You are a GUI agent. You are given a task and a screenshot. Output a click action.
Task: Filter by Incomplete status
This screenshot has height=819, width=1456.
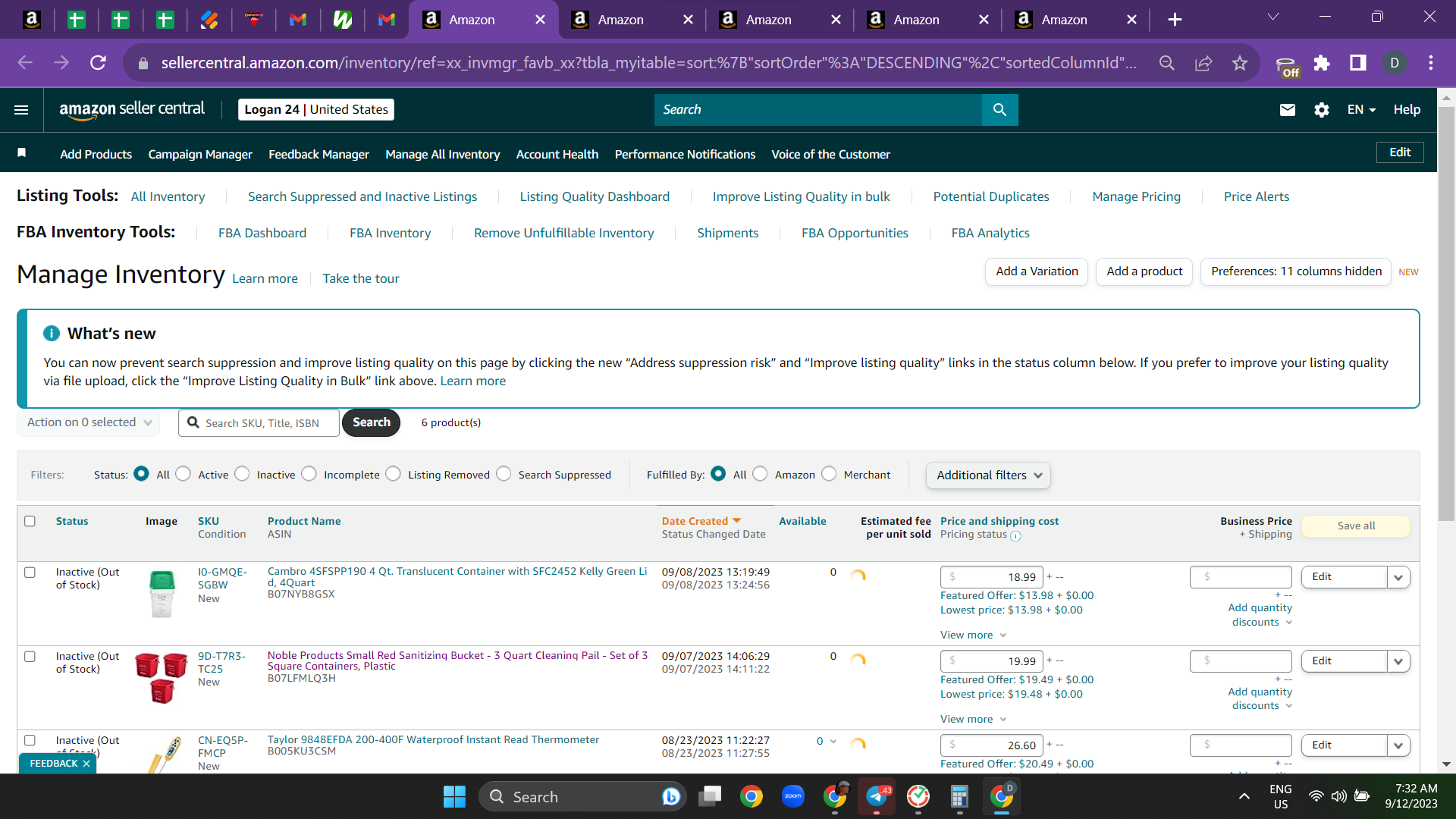tap(309, 474)
